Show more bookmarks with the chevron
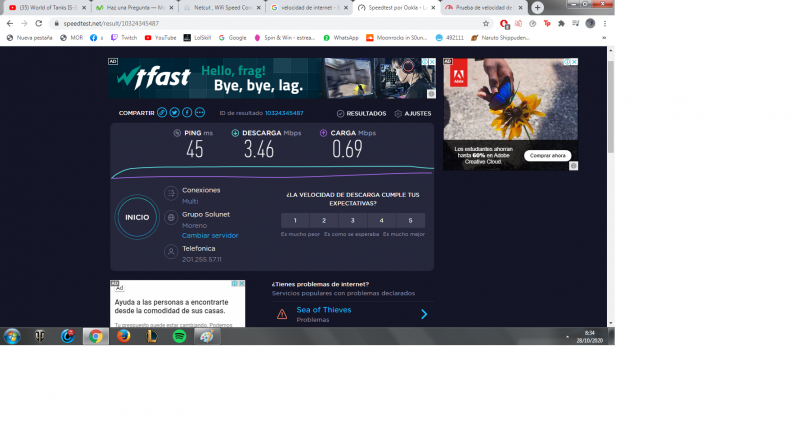Screen dimensions: 800x444 point(604,38)
